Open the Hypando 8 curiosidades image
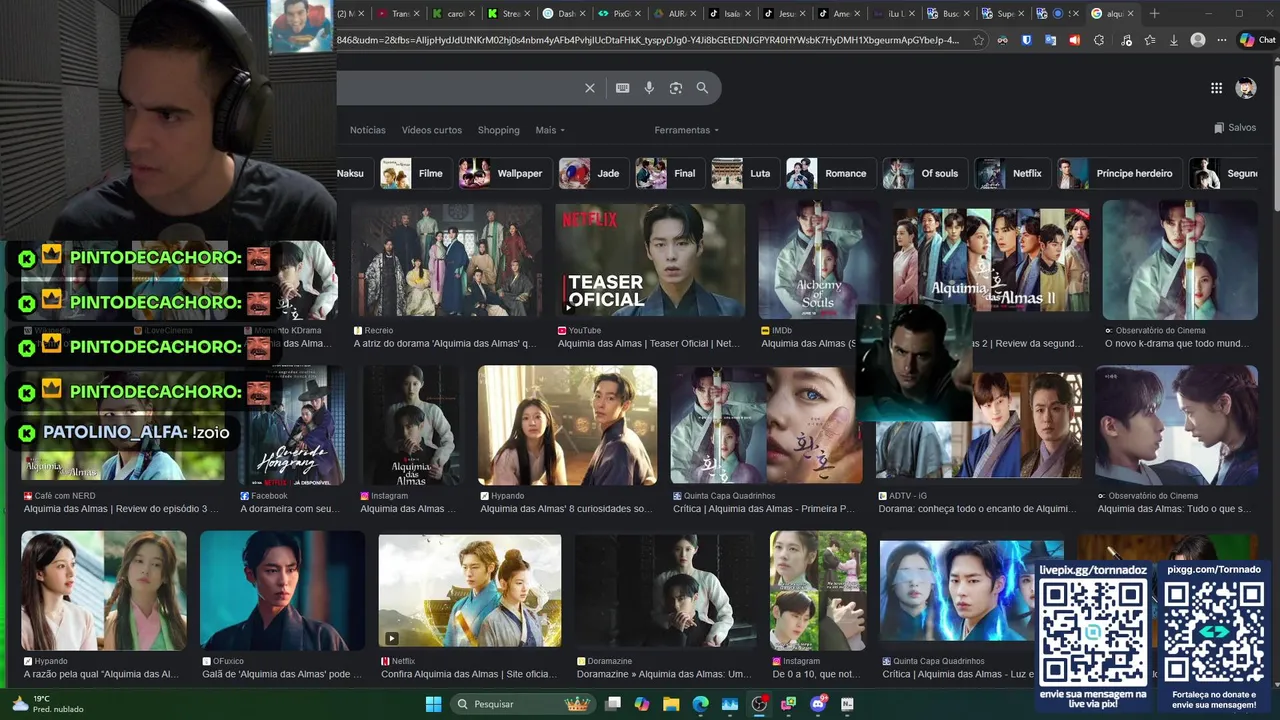This screenshot has height=720, width=1280. 567,425
